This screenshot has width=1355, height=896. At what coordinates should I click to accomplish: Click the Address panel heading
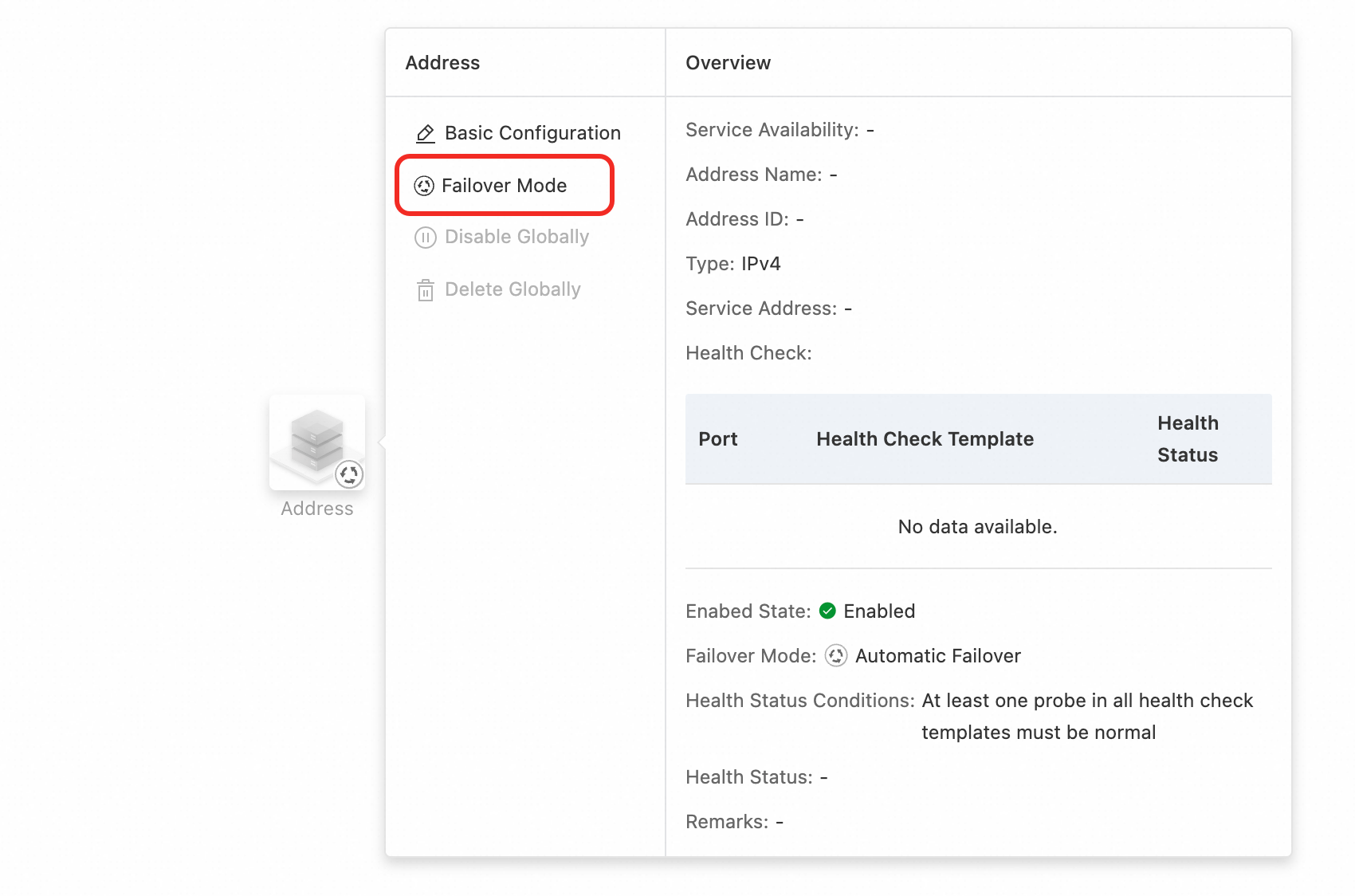pos(443,63)
